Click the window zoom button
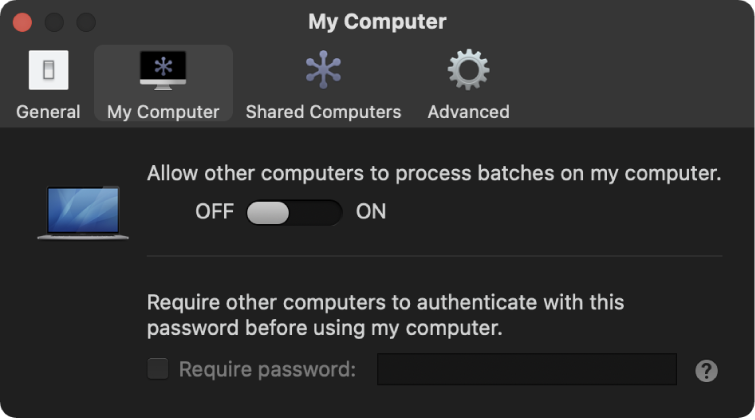This screenshot has height=420, width=755. pos(86,22)
